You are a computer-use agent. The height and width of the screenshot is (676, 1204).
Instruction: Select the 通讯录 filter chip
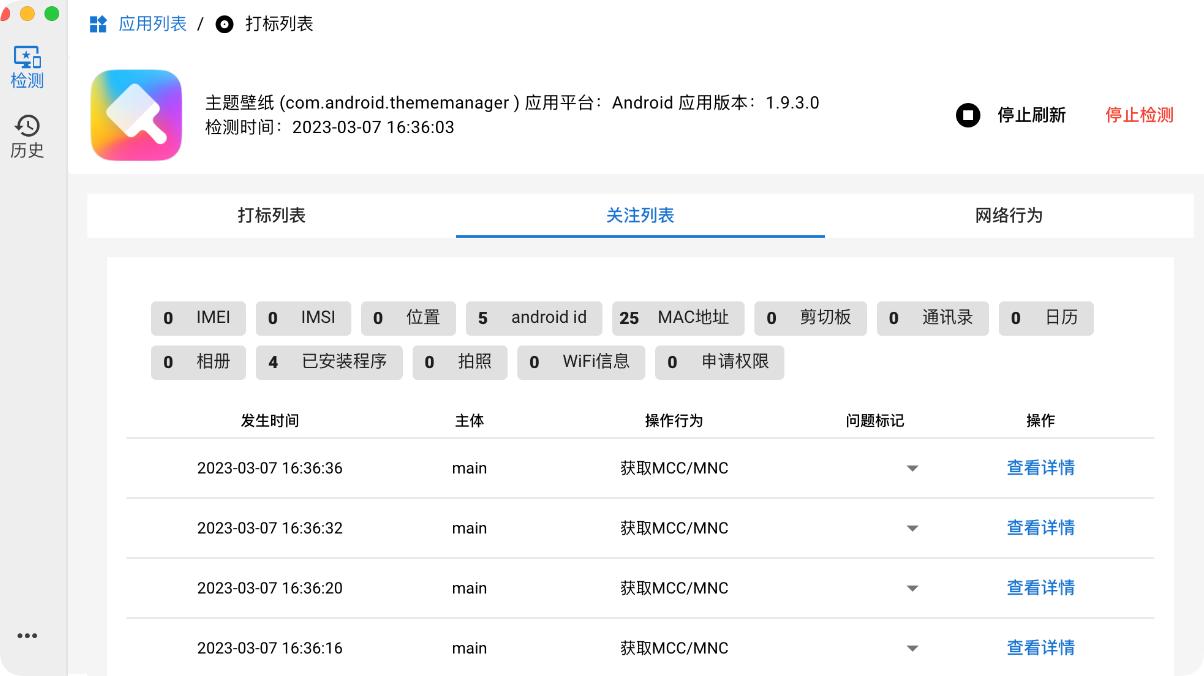tap(933, 318)
